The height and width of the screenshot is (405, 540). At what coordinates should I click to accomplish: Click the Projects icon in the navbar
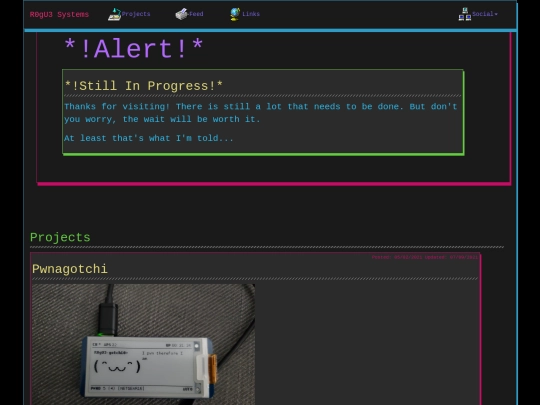point(114,14)
